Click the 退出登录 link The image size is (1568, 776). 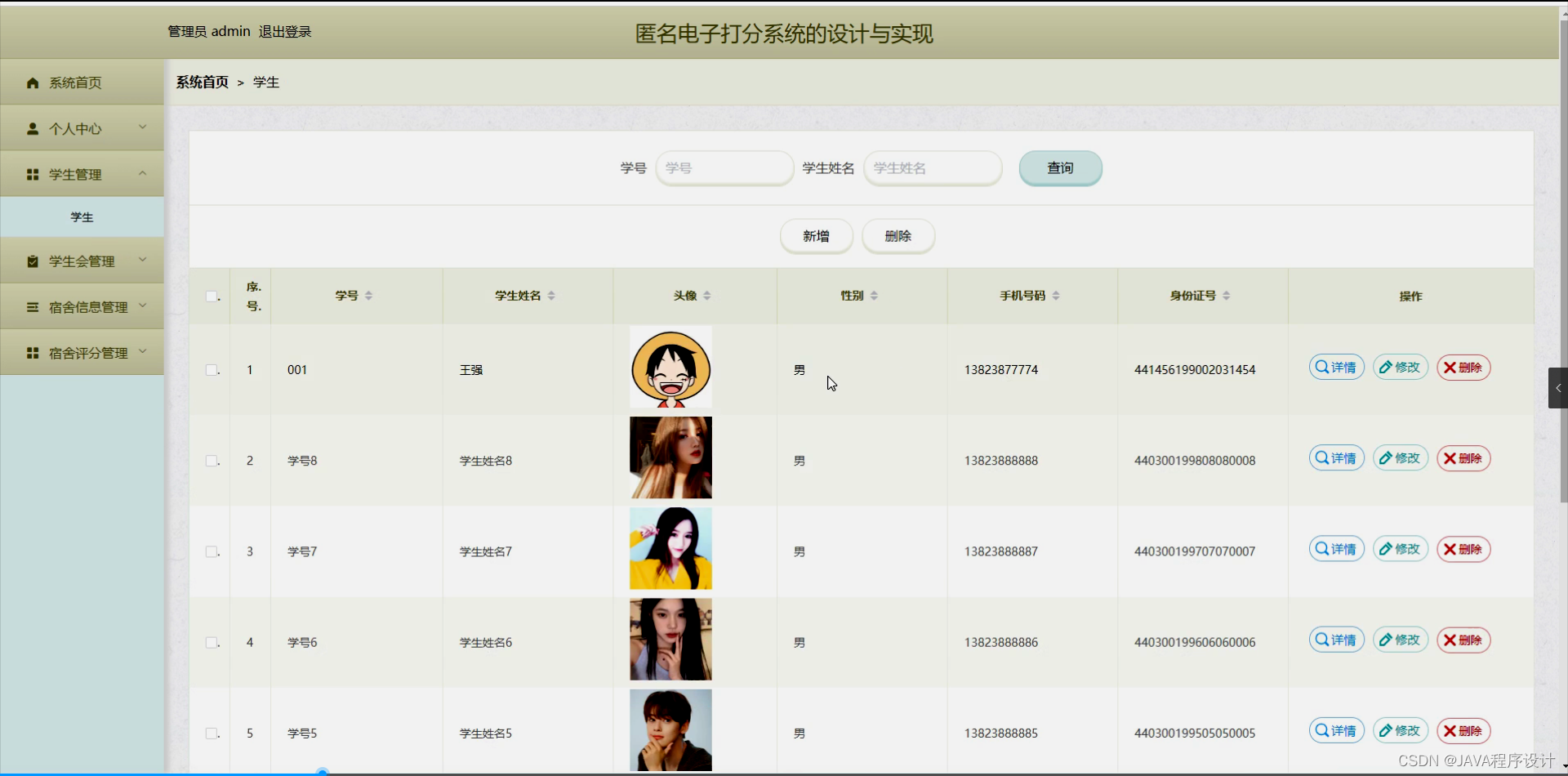(x=285, y=31)
